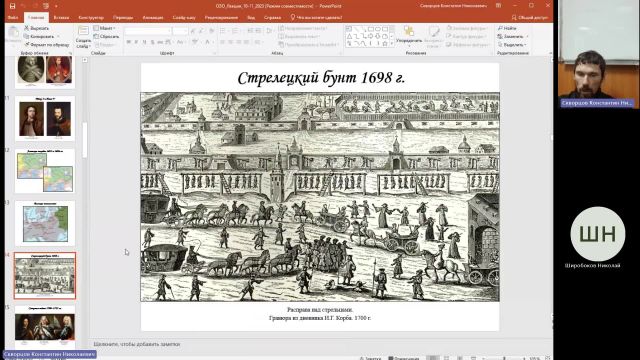640x360 pixels.
Task: Click the Find (Найти) button
Action: [x=507, y=28]
